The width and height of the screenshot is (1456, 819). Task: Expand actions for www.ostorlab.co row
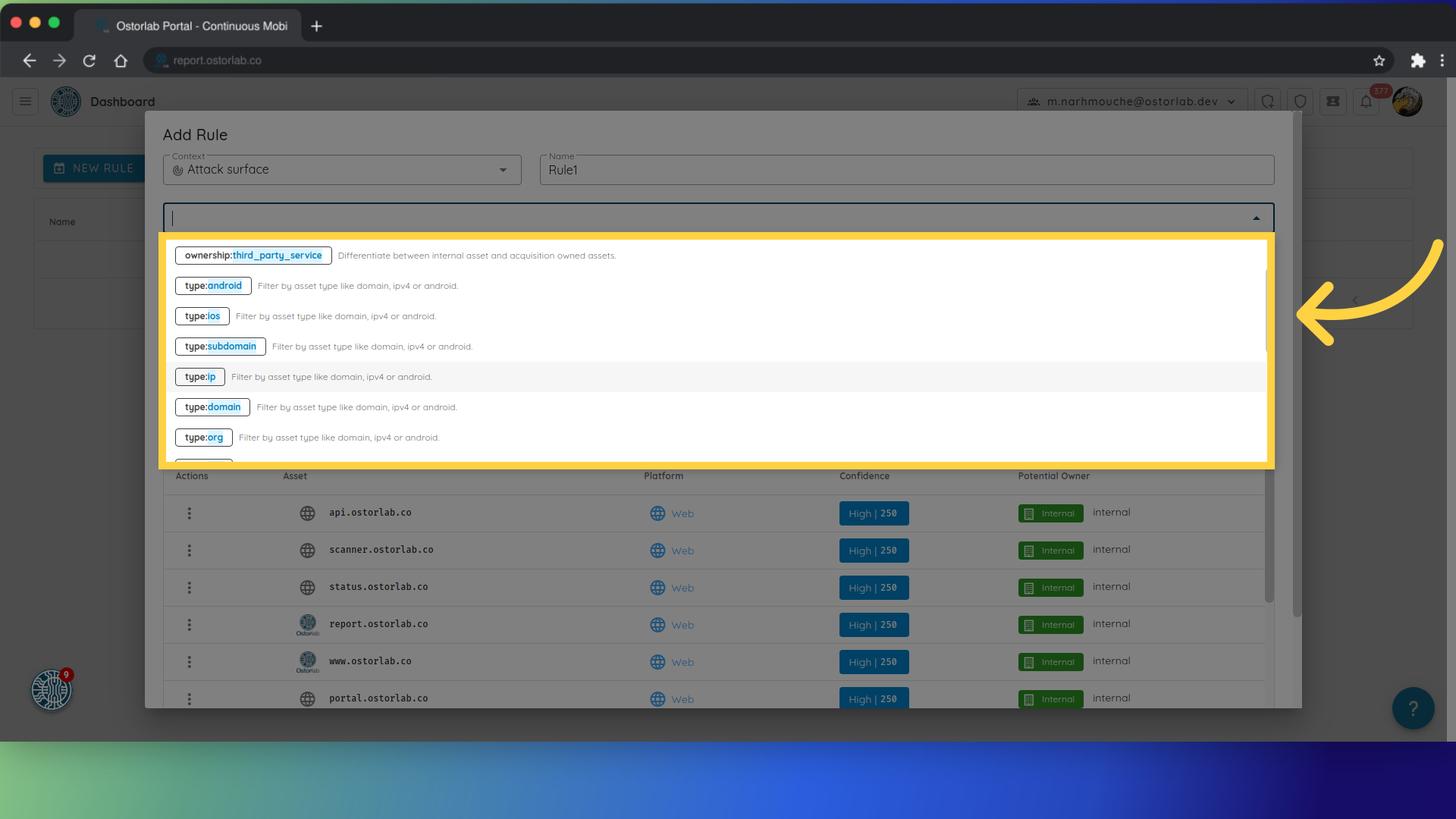tap(189, 661)
